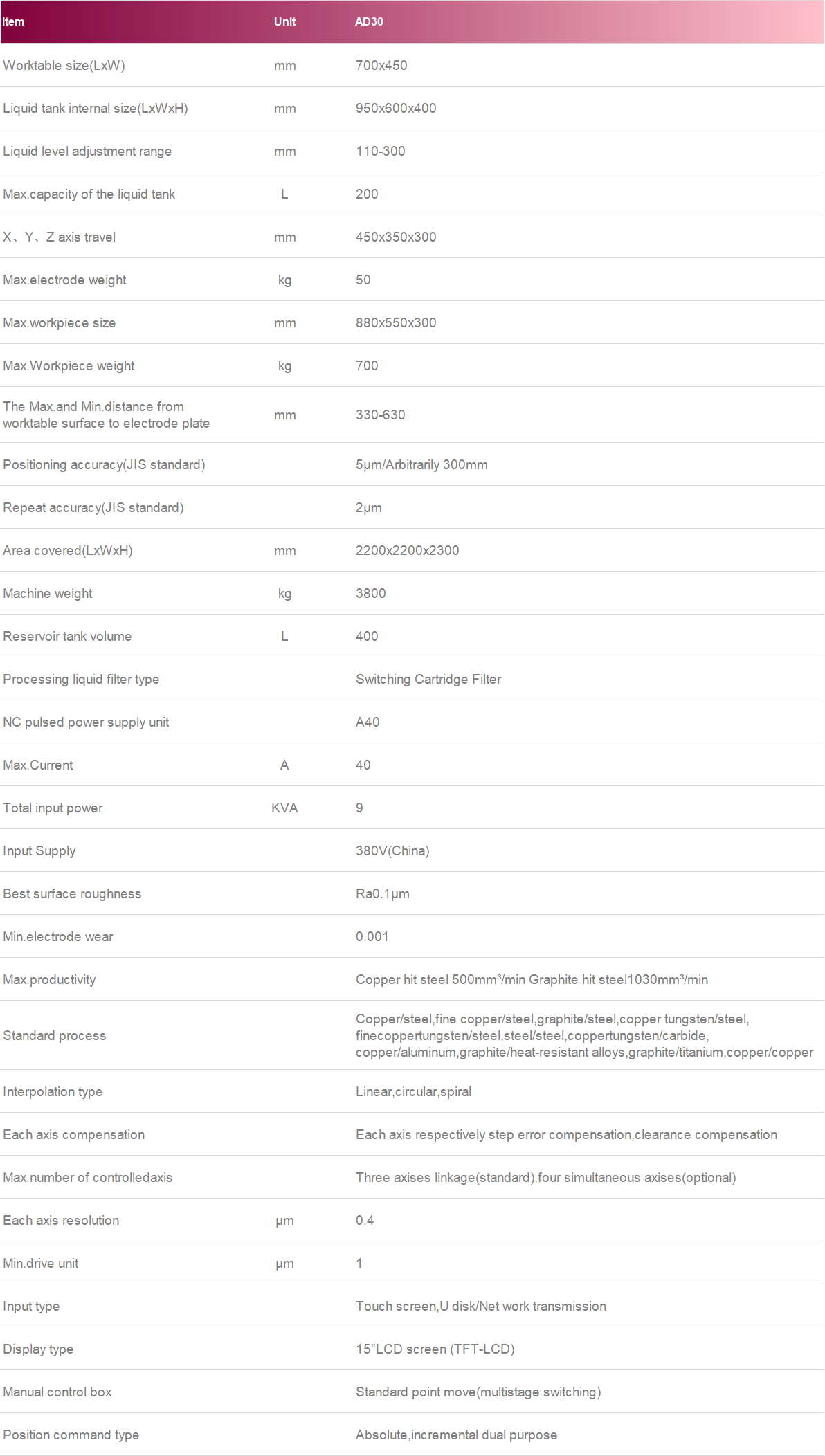The image size is (825, 1456).
Task: Click the Positioning accuracy(JIS standard) label
Action: coord(104,465)
